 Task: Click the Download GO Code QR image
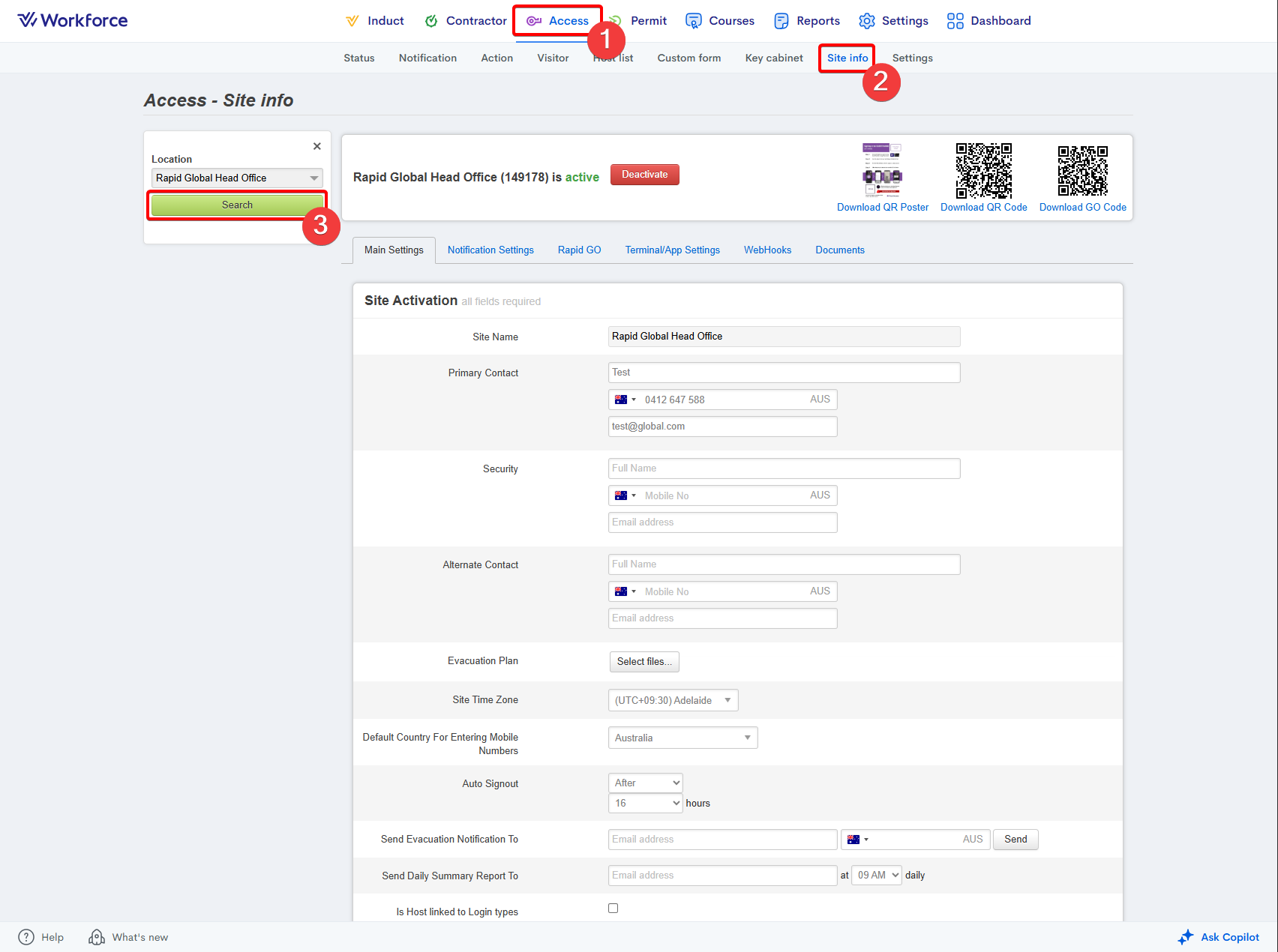pos(1082,170)
